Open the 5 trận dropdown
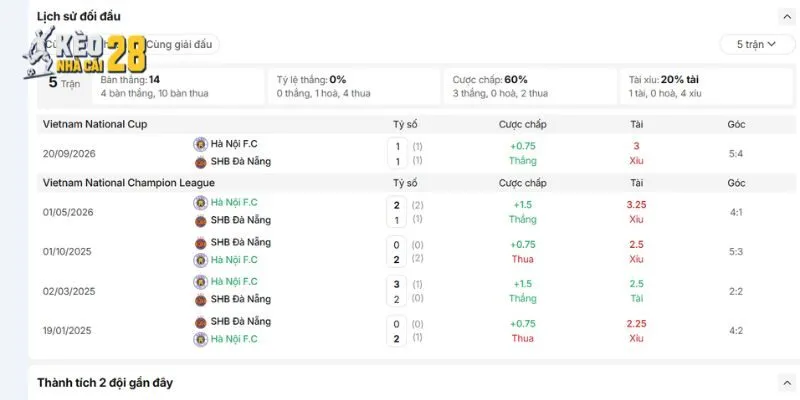 tap(757, 44)
